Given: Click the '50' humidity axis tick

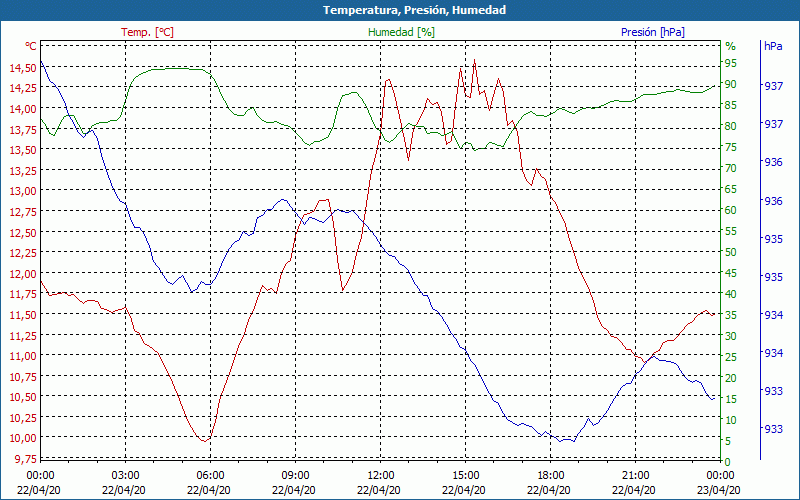Looking at the screenshot, I should [x=731, y=252].
